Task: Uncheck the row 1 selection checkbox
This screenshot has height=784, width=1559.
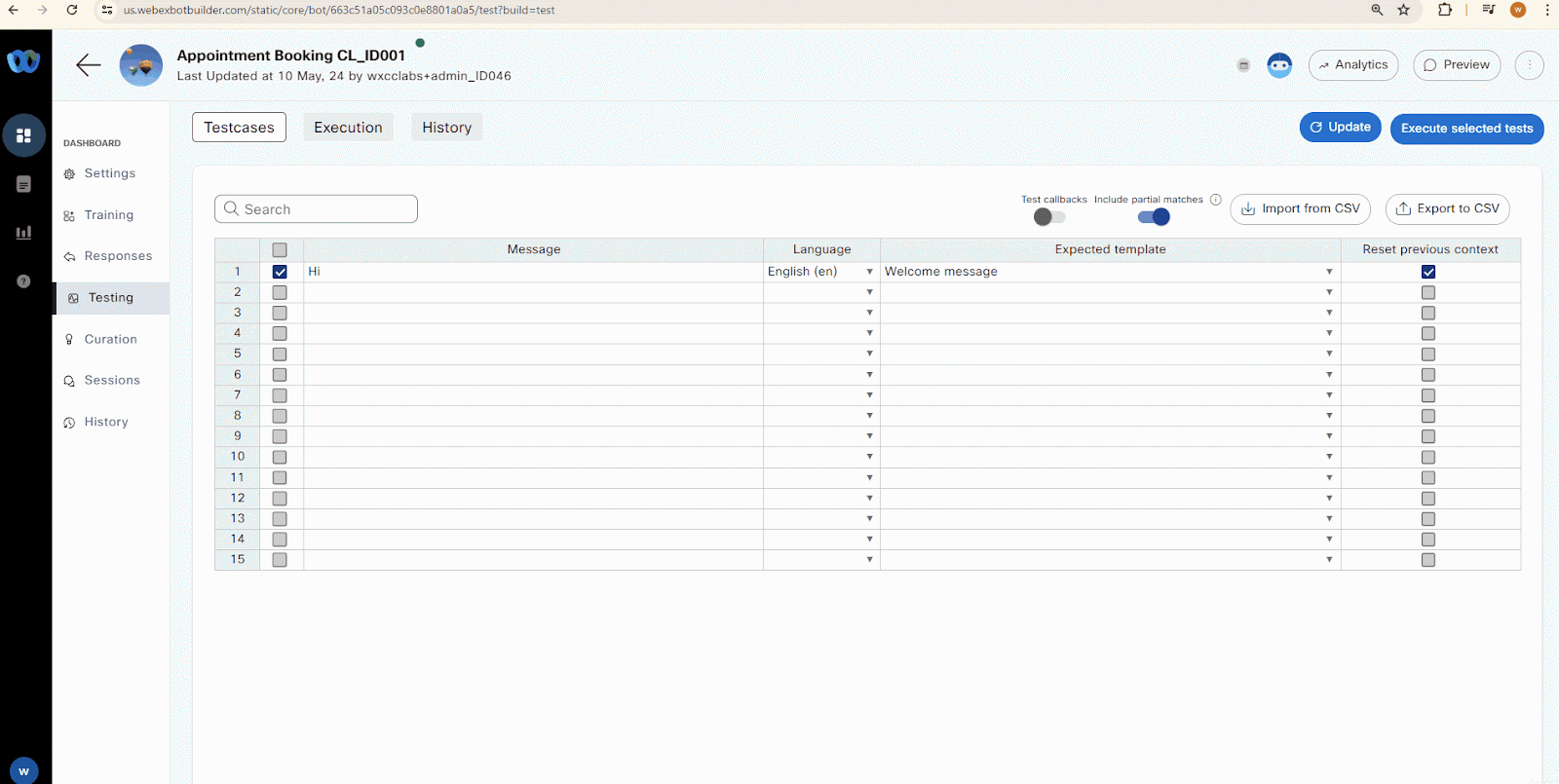Action: [280, 272]
